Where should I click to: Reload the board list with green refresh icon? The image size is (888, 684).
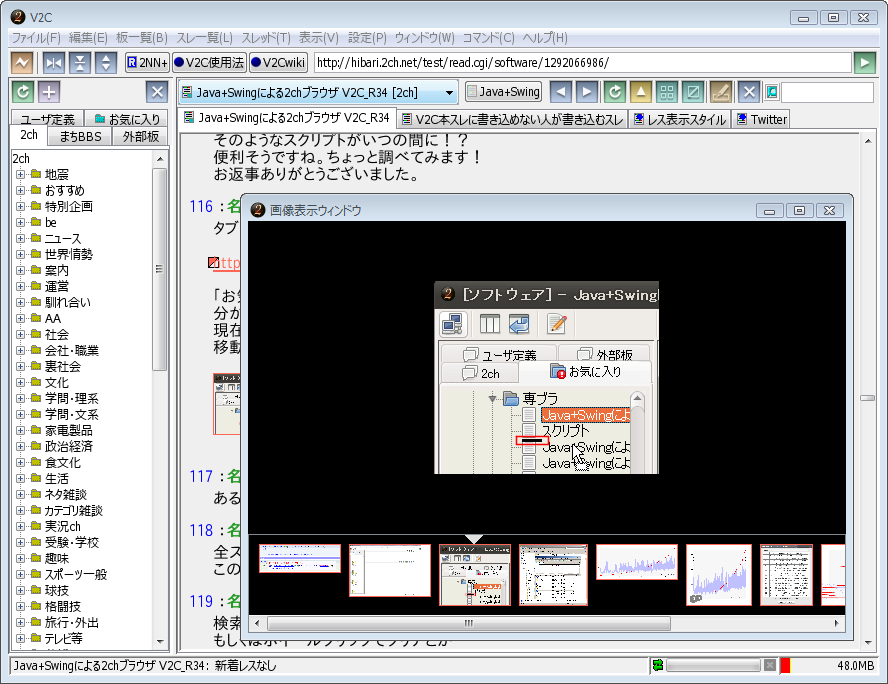[x=23, y=92]
